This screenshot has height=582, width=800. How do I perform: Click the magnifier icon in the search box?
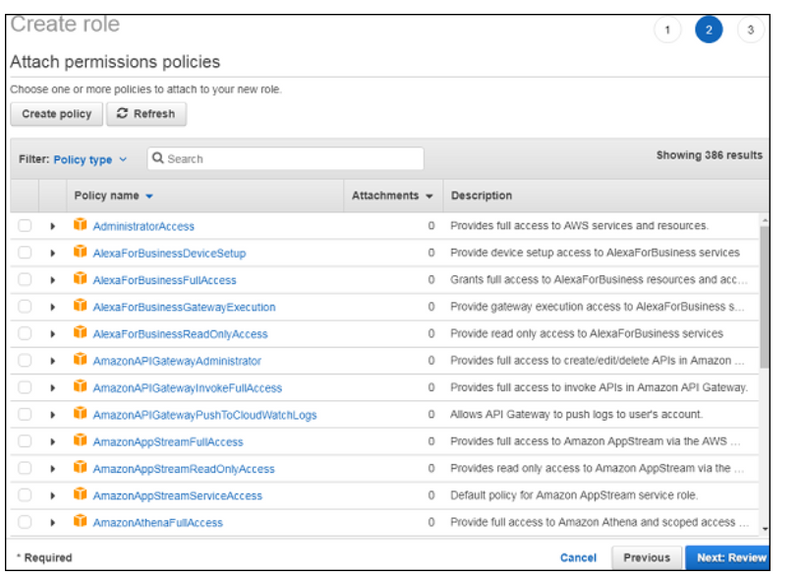pyautogui.click(x=158, y=159)
